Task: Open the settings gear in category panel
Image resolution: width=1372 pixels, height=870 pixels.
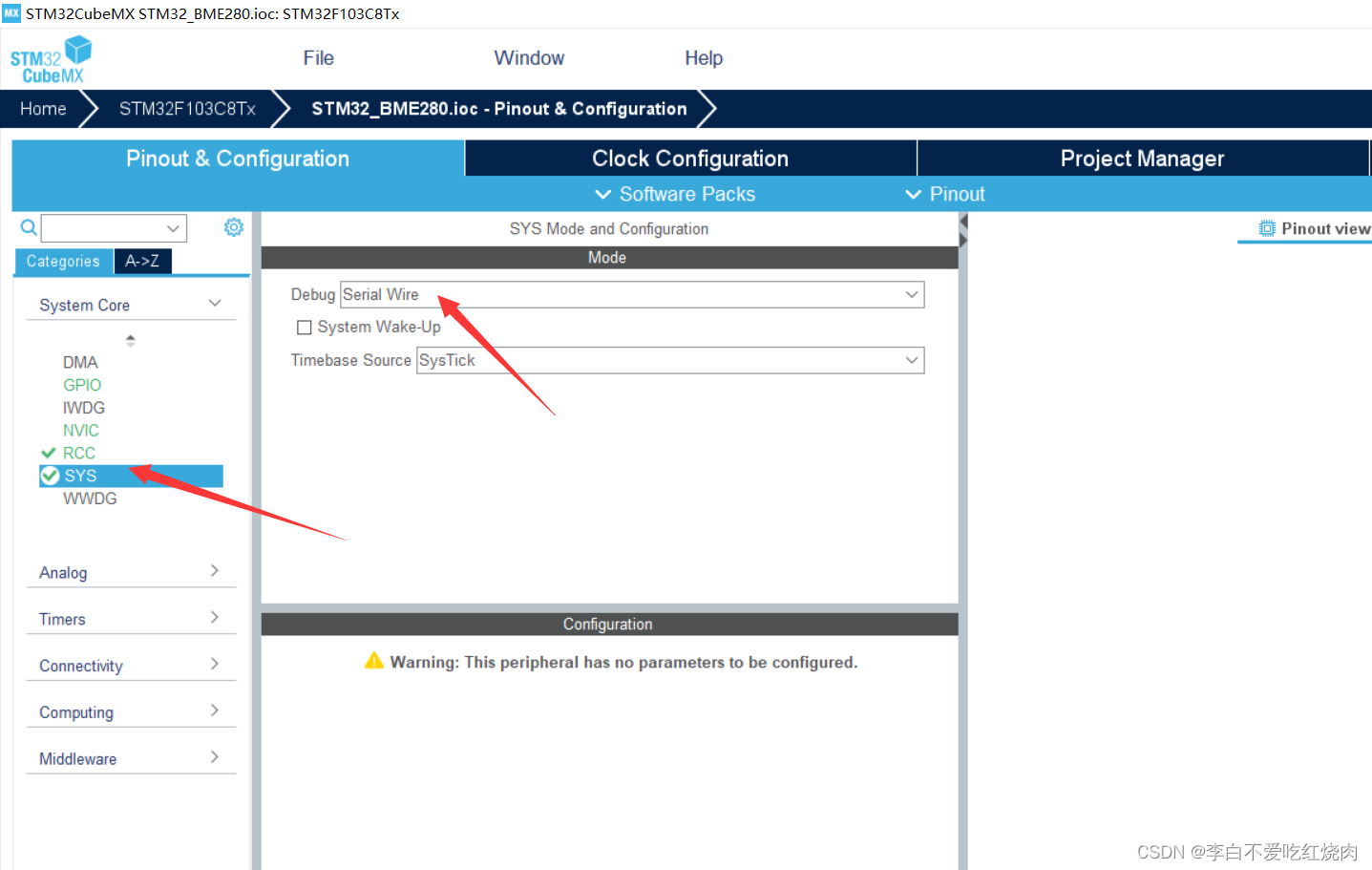Action: coord(233,227)
